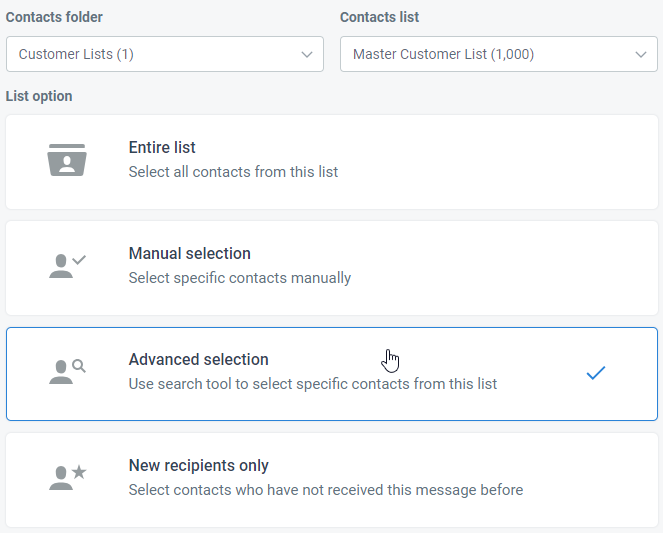Select the Entire list option
The image size is (663, 533).
coord(332,162)
